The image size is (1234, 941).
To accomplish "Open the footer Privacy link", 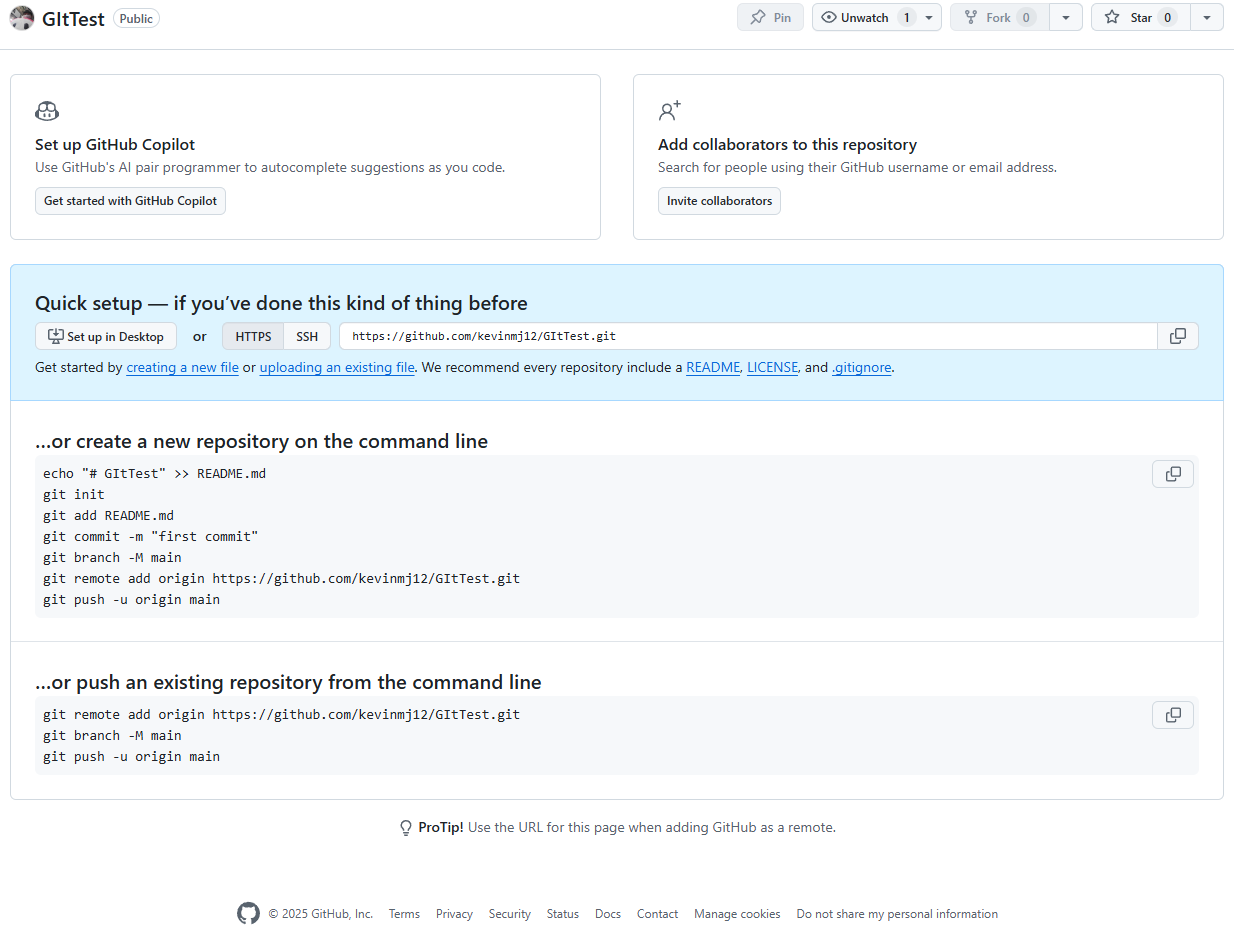I will pyautogui.click(x=454, y=914).
